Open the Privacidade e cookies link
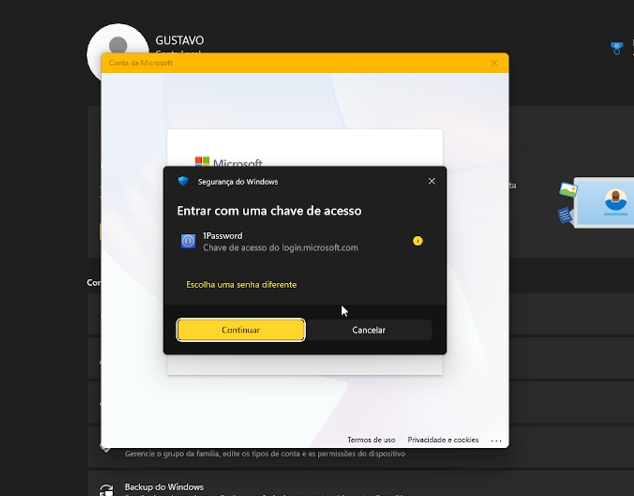Image resolution: width=634 pixels, height=496 pixels. pyautogui.click(x=443, y=440)
